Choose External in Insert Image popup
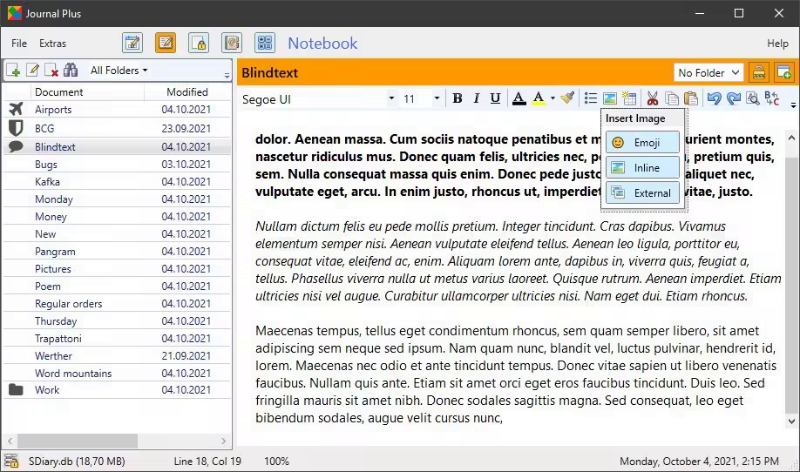800x472 pixels. [x=642, y=192]
